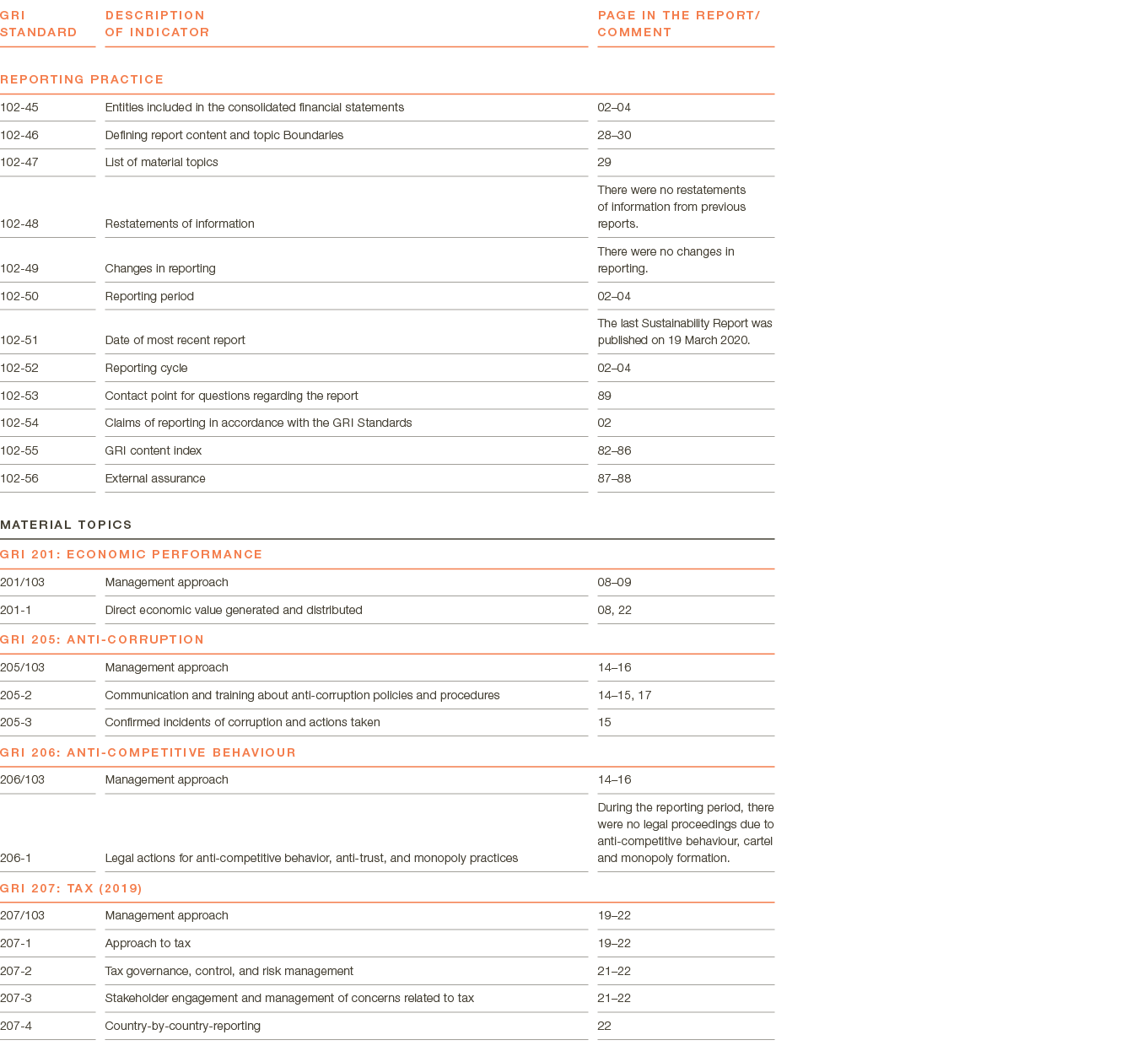
Task: Select '207/103' standard code
Action: click(23, 915)
